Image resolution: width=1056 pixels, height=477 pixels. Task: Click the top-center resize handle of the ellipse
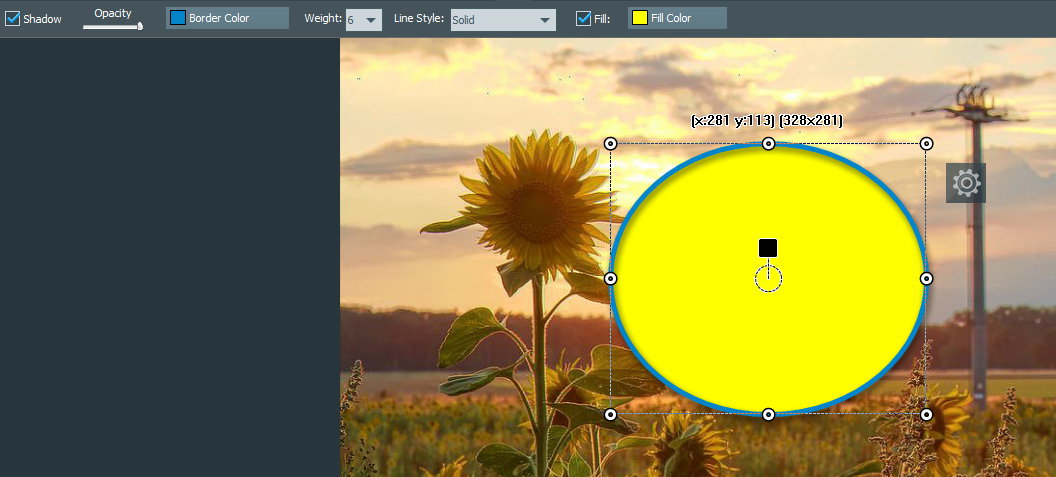pos(768,144)
